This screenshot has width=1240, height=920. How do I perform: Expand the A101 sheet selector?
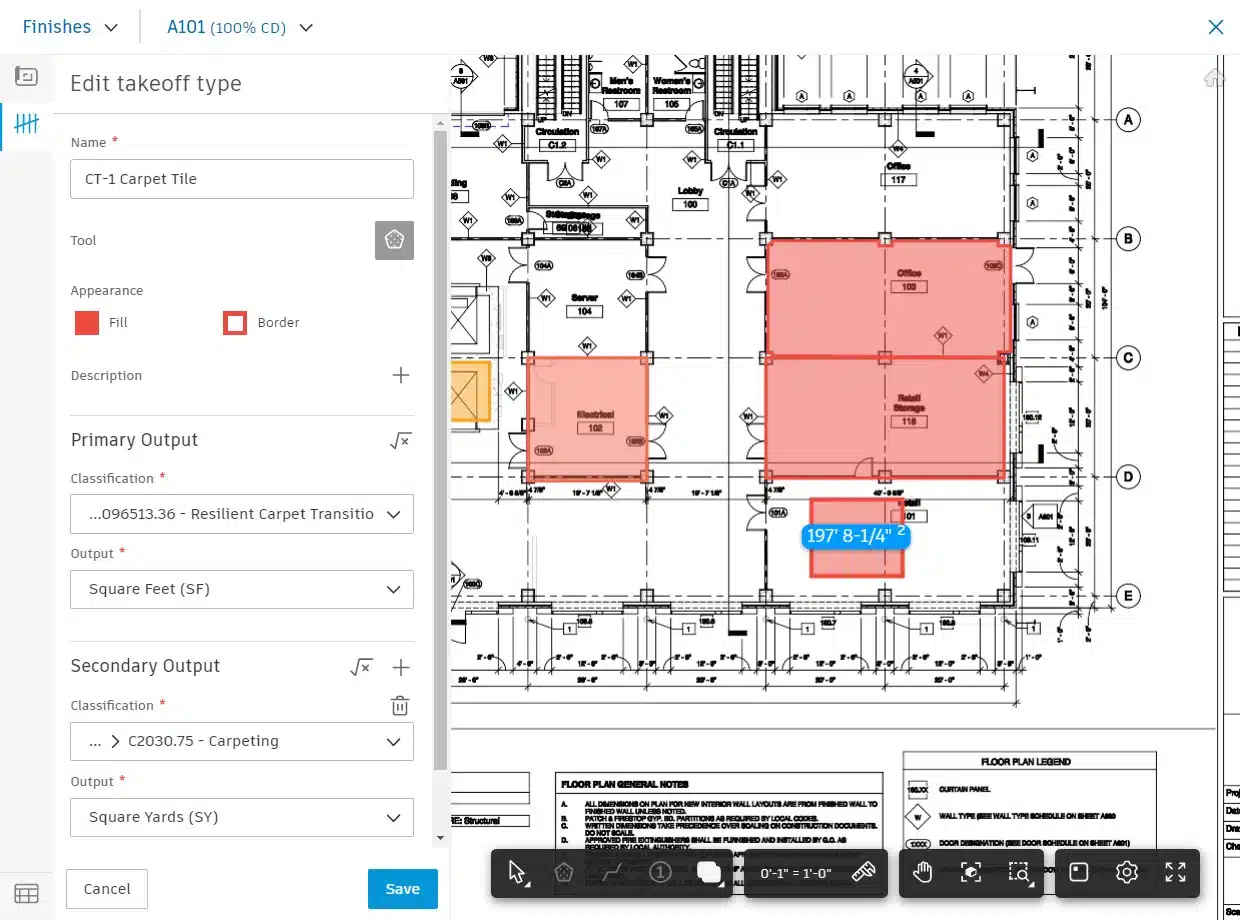[x=240, y=27]
